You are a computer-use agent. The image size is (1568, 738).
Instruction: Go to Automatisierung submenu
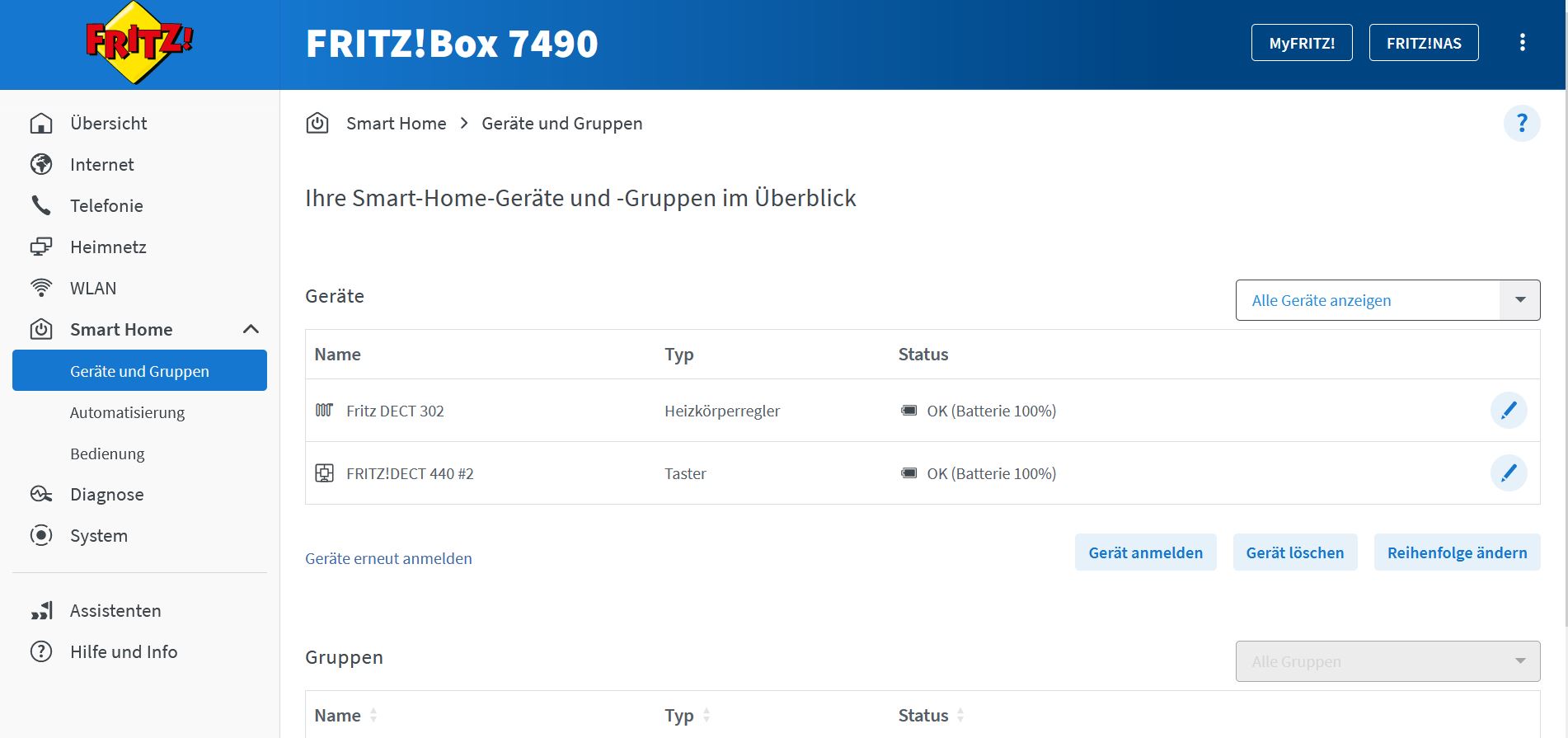[127, 413]
